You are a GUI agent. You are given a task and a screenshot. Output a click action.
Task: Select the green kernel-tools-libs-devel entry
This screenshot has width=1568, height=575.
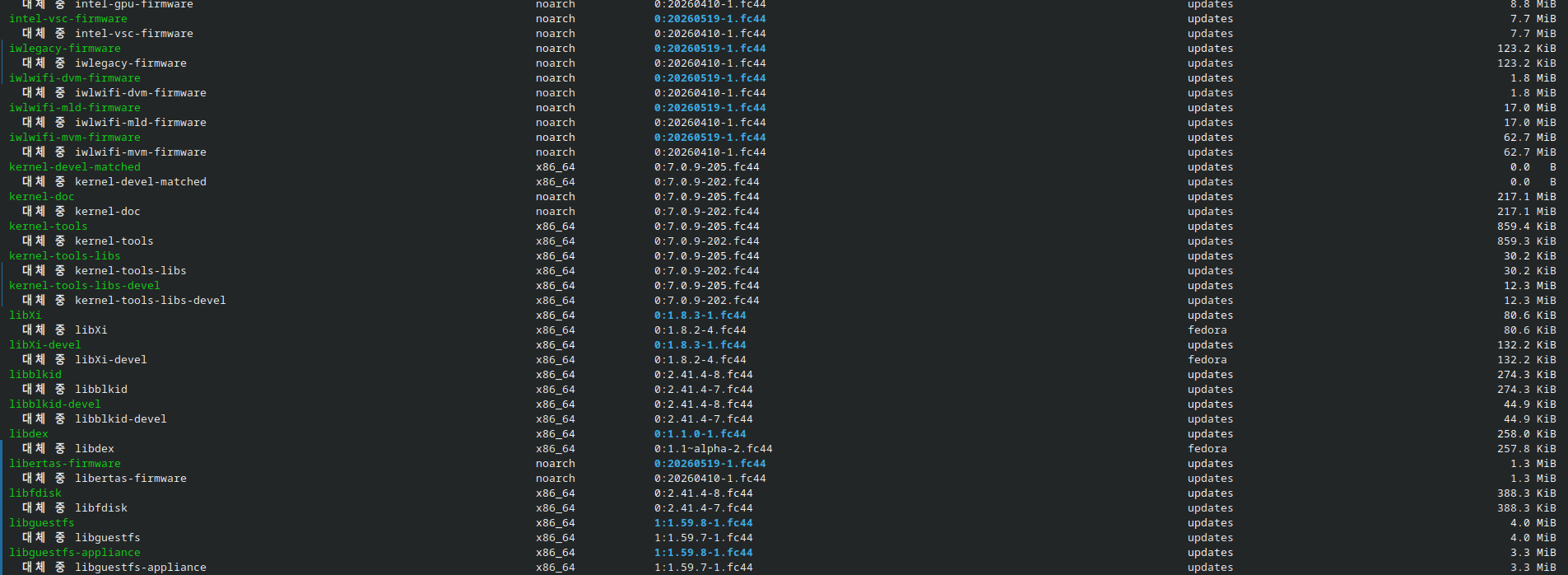[x=85, y=286]
